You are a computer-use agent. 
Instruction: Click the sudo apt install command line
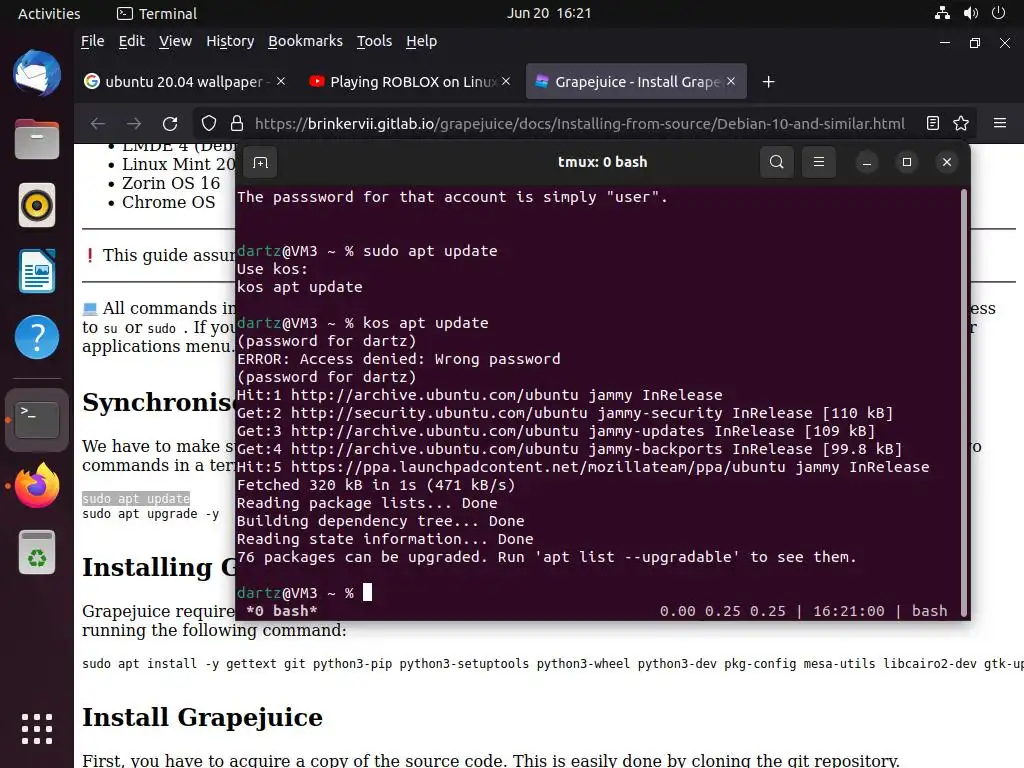click(552, 664)
